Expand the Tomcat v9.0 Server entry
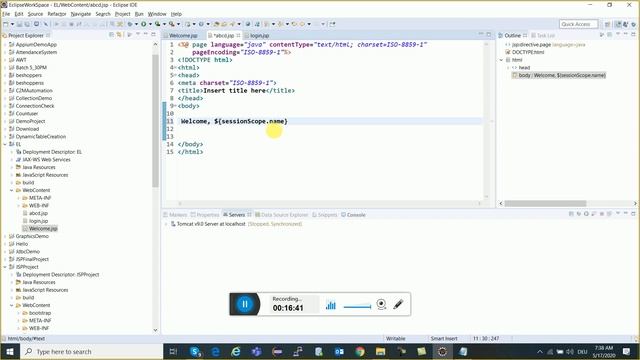The image size is (640, 360). tap(166, 224)
